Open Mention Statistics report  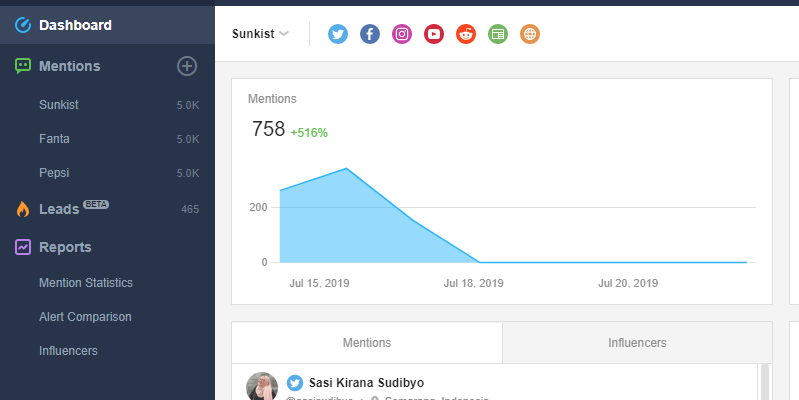pyautogui.click(x=86, y=283)
